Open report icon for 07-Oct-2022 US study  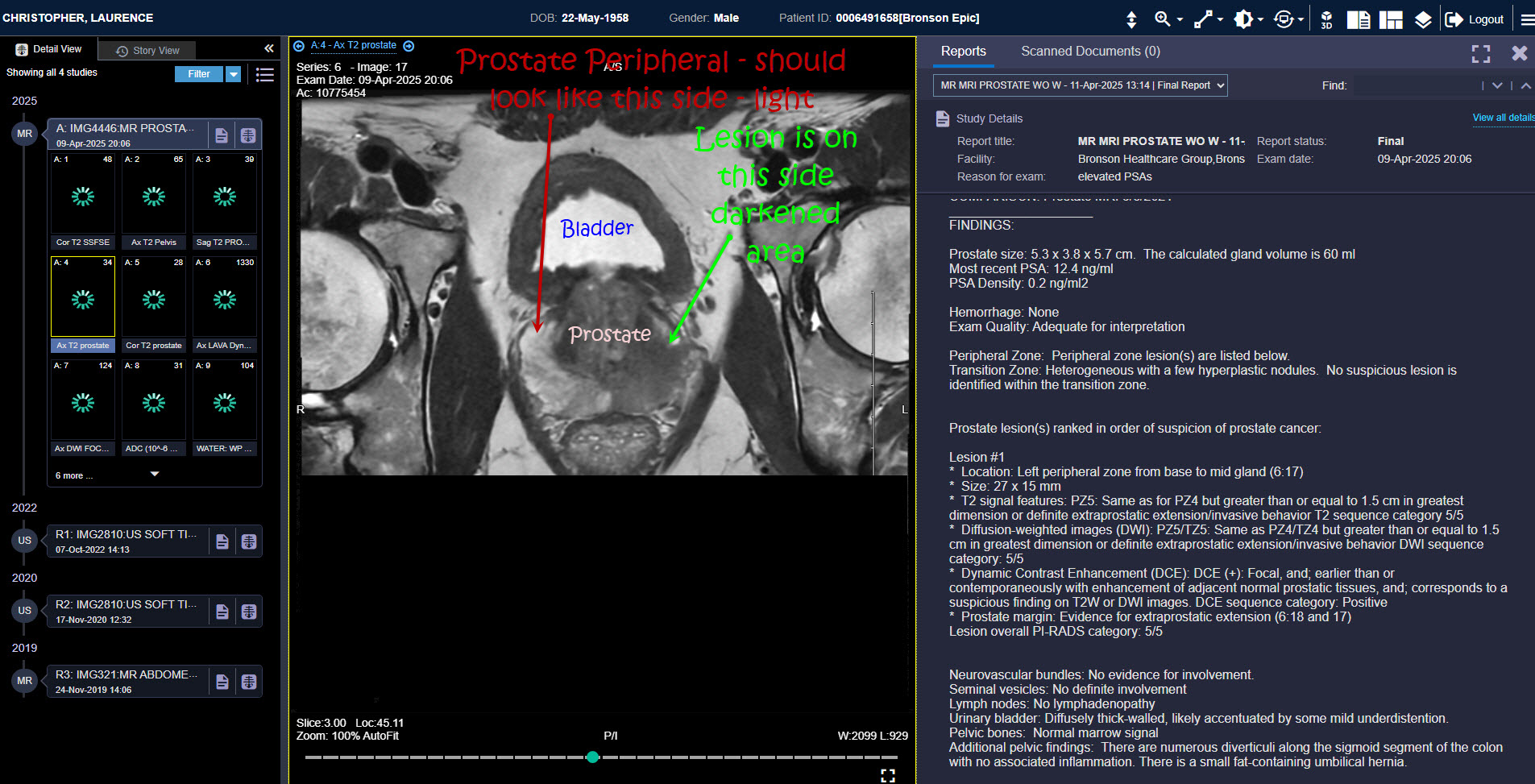[x=222, y=541]
